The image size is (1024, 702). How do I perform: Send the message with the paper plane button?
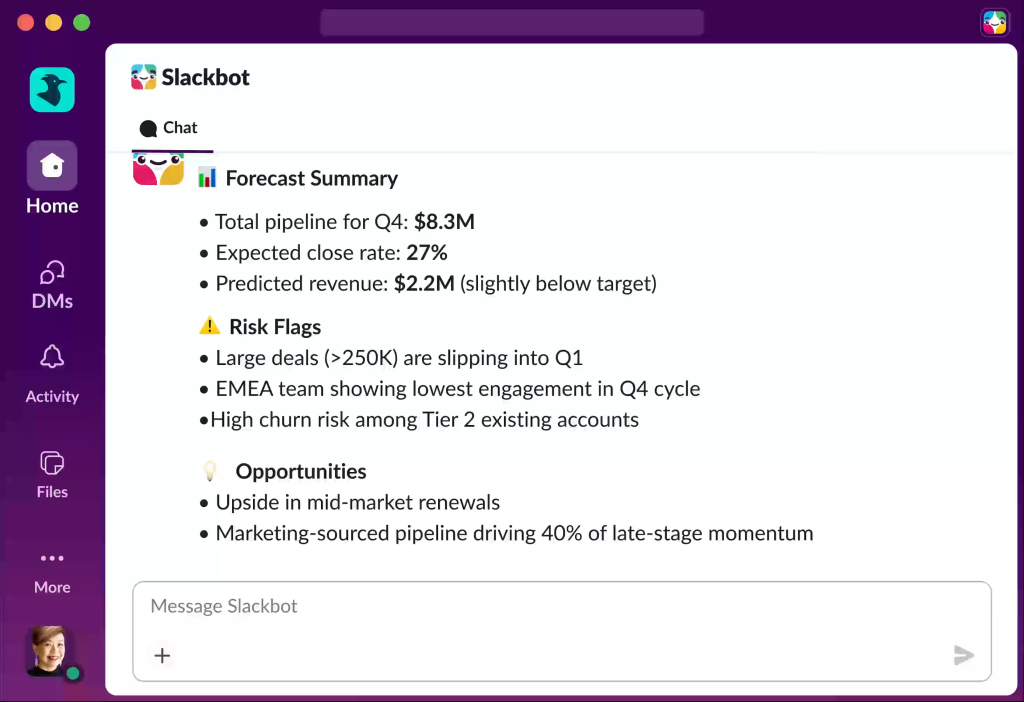963,655
